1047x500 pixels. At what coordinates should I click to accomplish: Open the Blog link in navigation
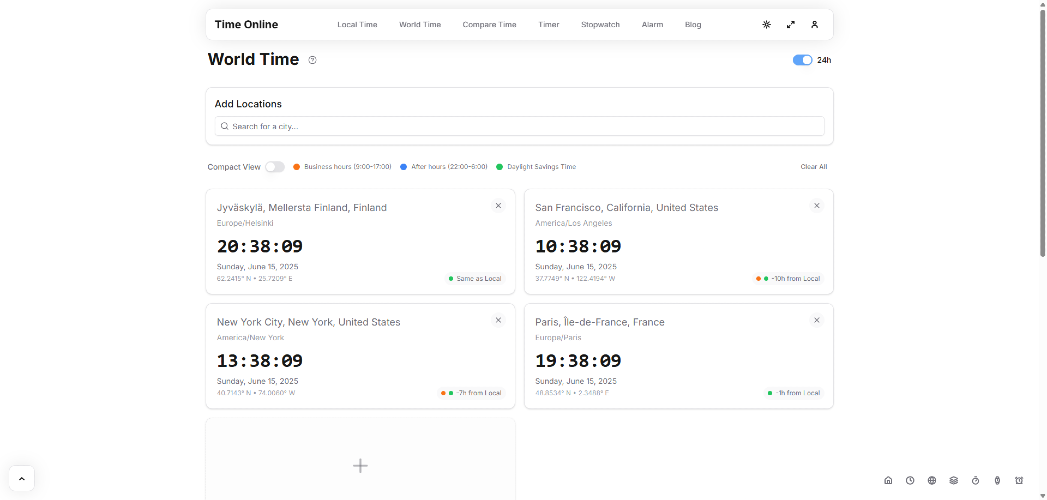693,24
